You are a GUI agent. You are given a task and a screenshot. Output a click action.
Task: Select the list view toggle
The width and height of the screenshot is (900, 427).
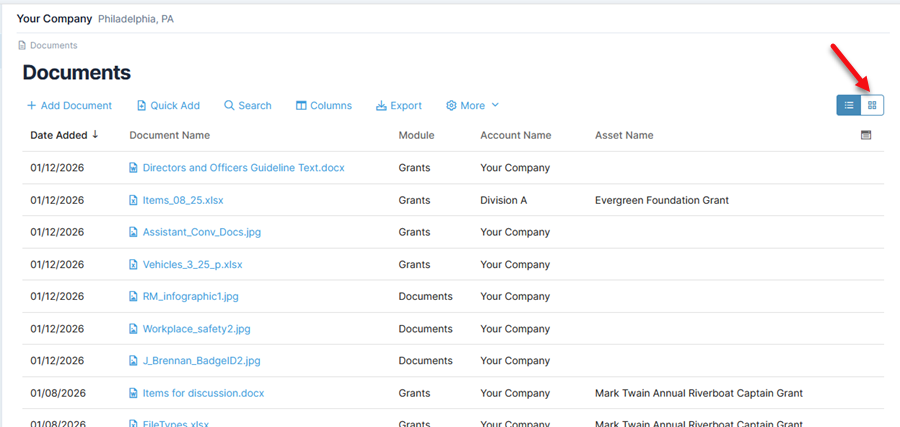pyautogui.click(x=849, y=105)
